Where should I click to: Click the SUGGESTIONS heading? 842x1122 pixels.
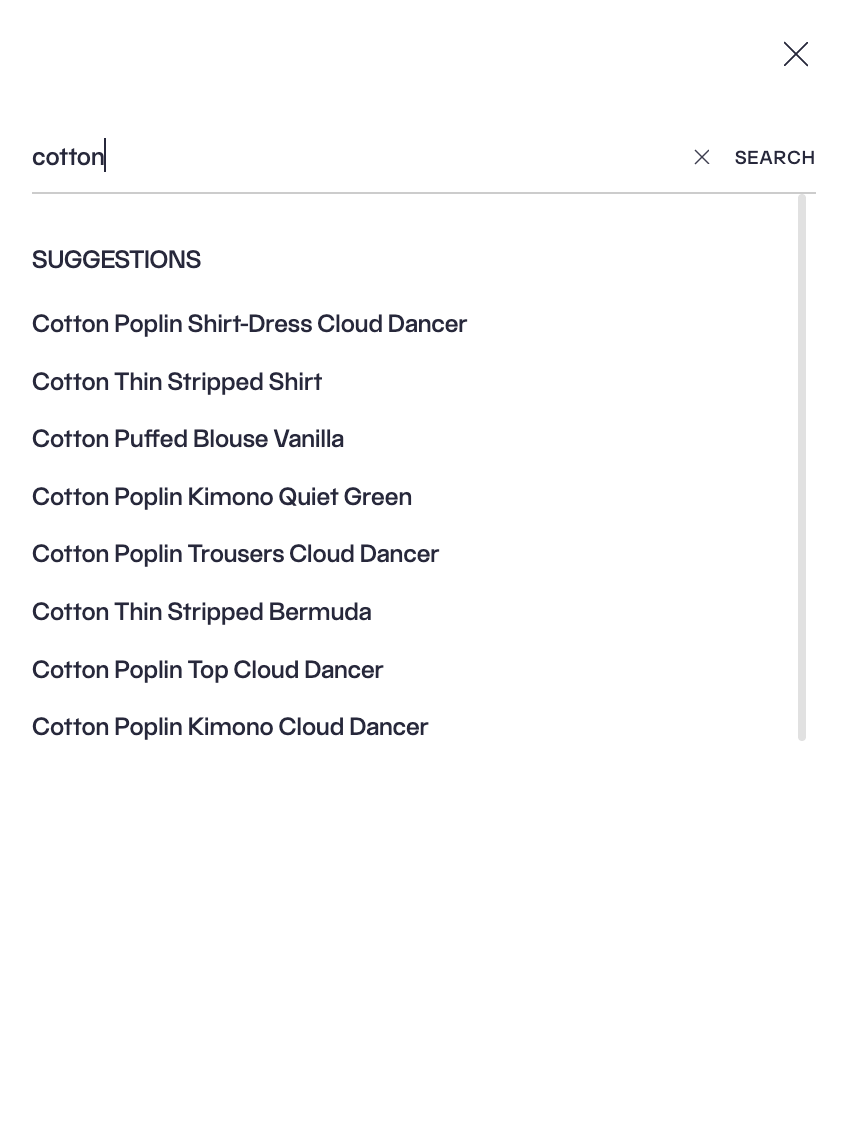pyautogui.click(x=116, y=260)
